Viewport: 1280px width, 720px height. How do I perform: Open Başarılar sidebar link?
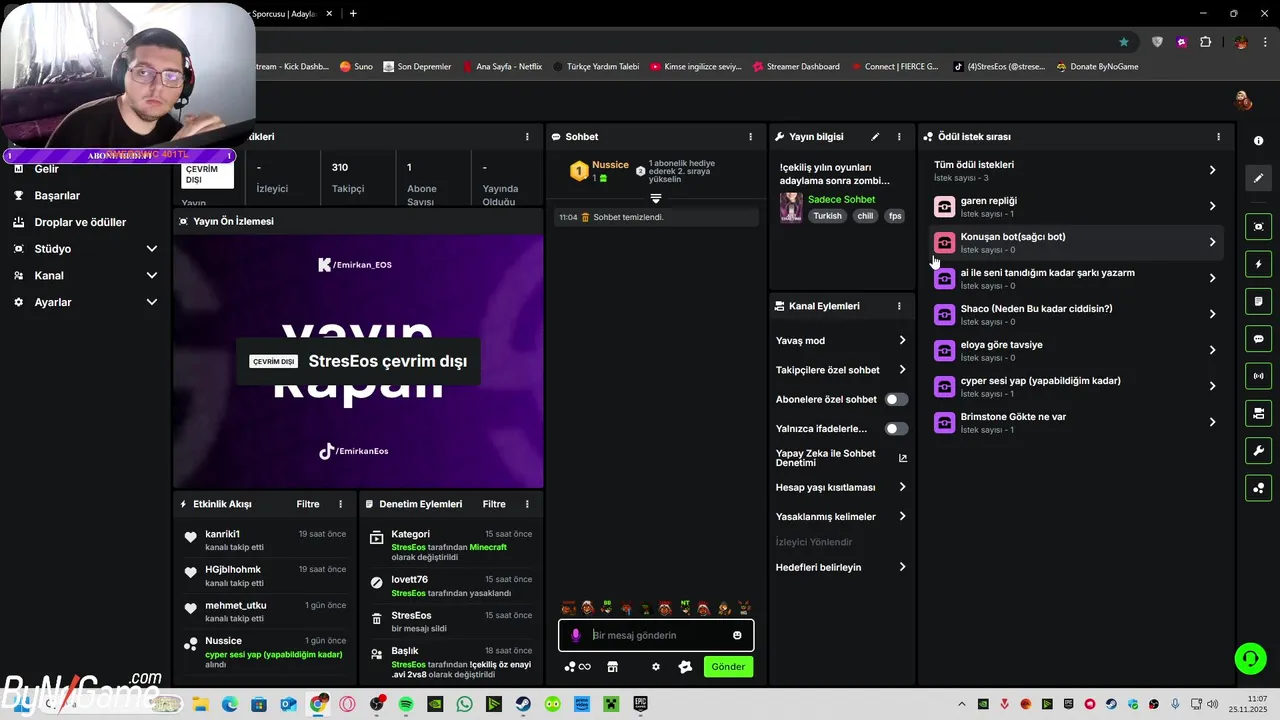click(x=57, y=196)
